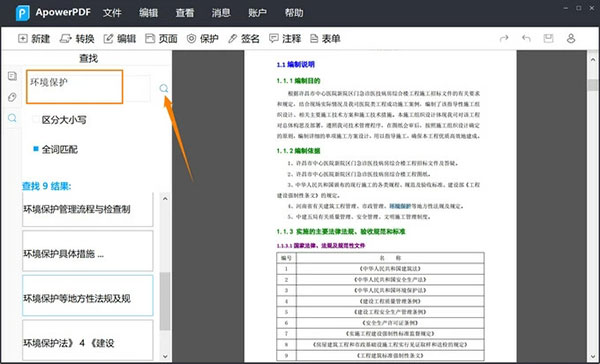Click the 查找 9 结果 label

46,186
